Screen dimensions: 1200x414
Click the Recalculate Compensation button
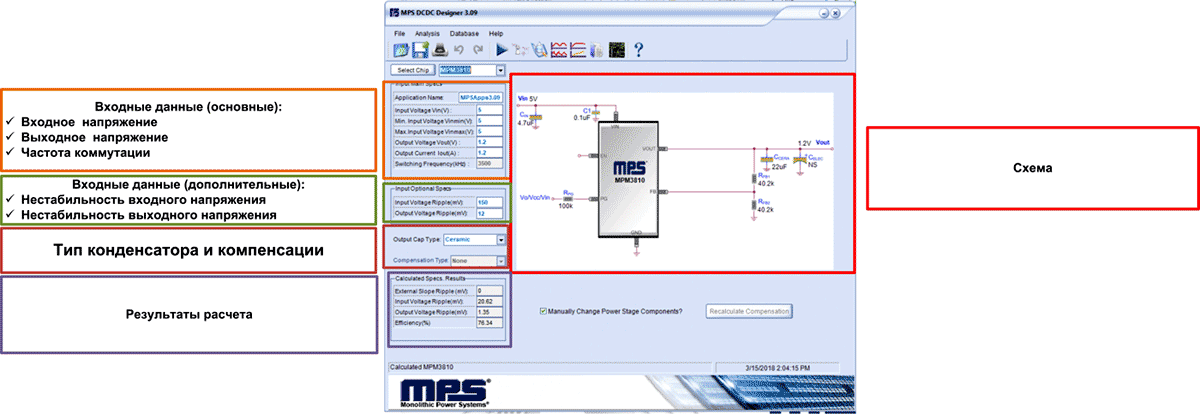(x=750, y=311)
